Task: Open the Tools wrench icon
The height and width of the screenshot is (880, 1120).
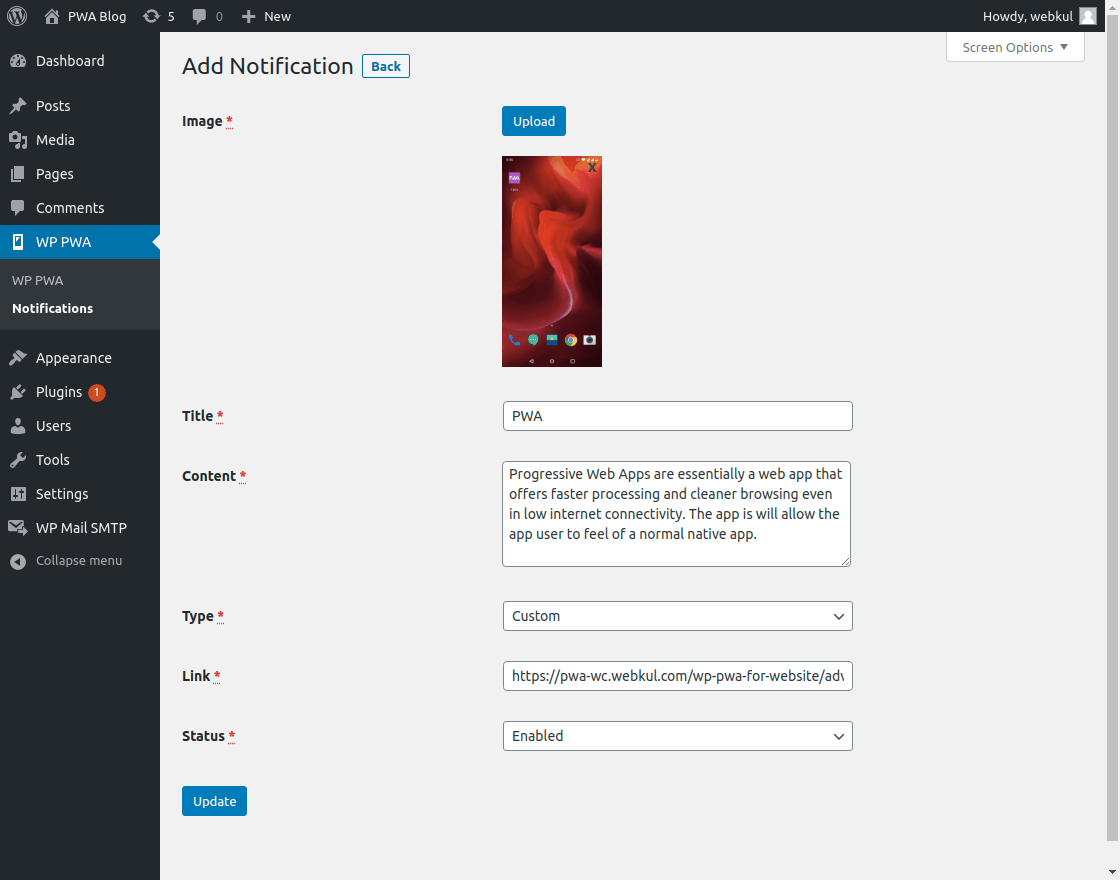Action: coord(18,460)
